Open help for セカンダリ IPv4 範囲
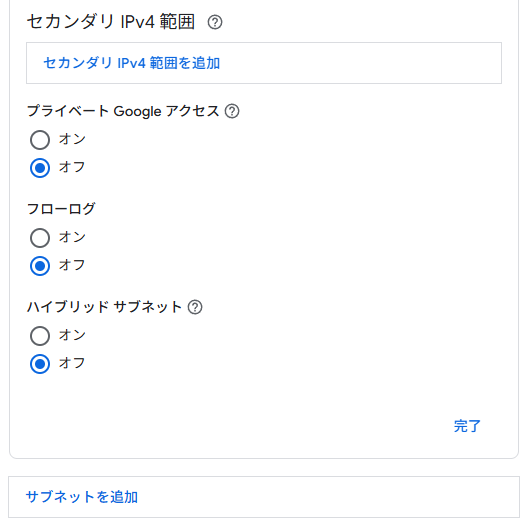The width and height of the screenshot is (531, 525). [x=215, y=22]
